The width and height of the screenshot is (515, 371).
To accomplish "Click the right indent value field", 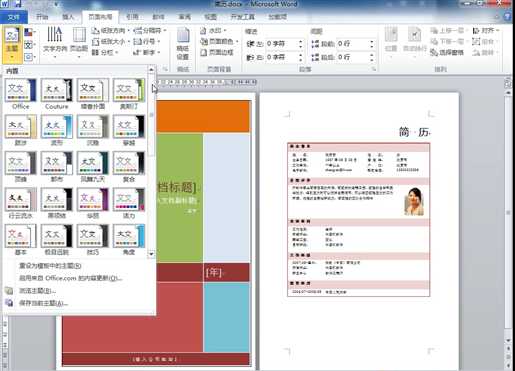I will pyautogui.click(x=281, y=57).
